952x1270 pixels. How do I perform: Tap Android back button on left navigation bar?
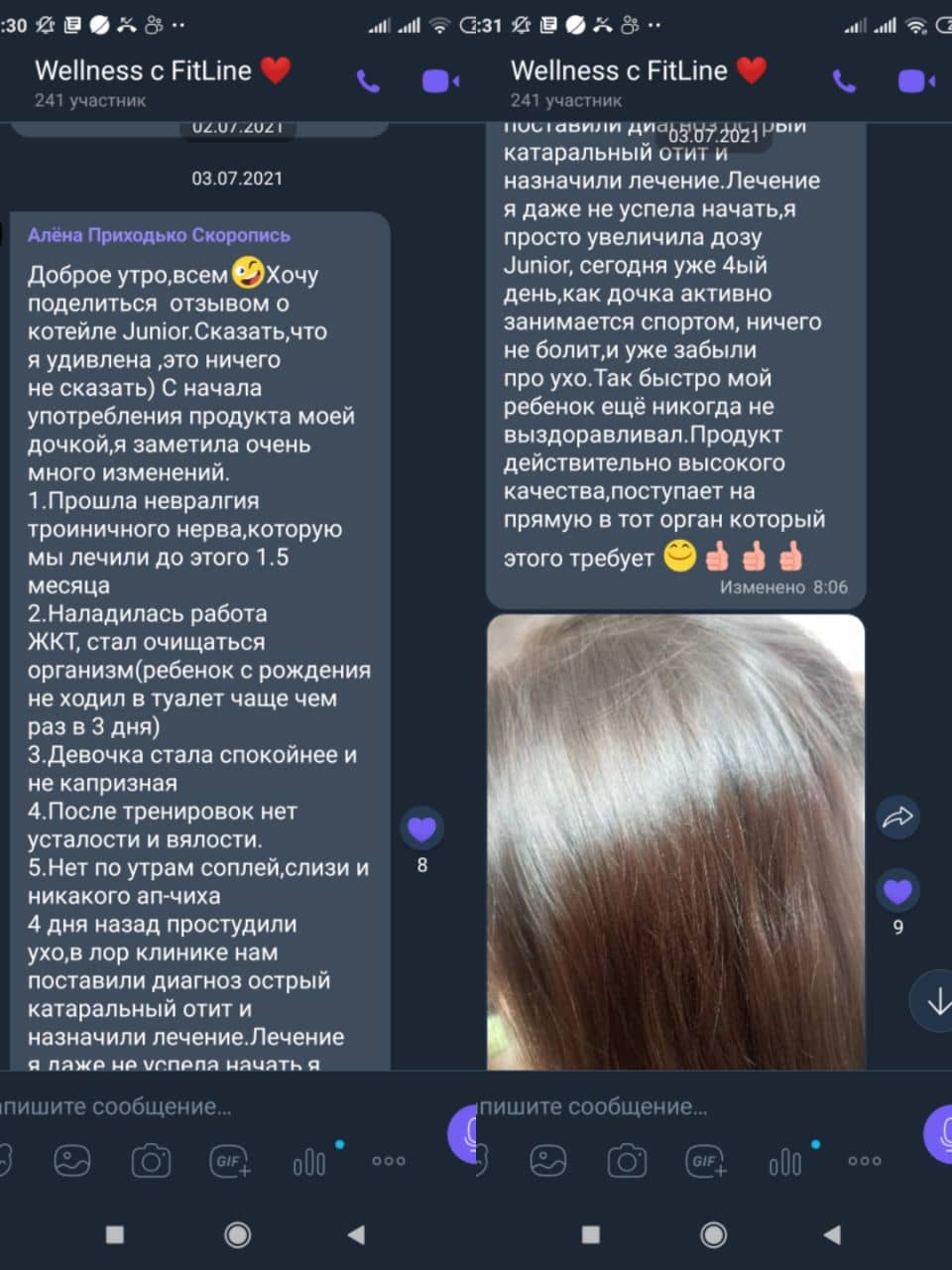point(356,1234)
